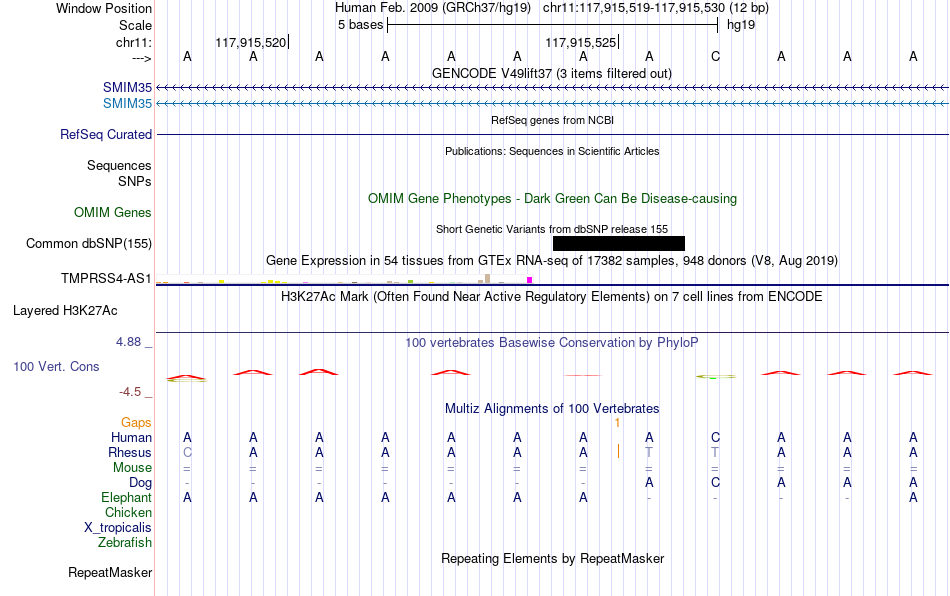The image size is (950, 596).
Task: Click the scale bar line
Action: tap(553, 25)
